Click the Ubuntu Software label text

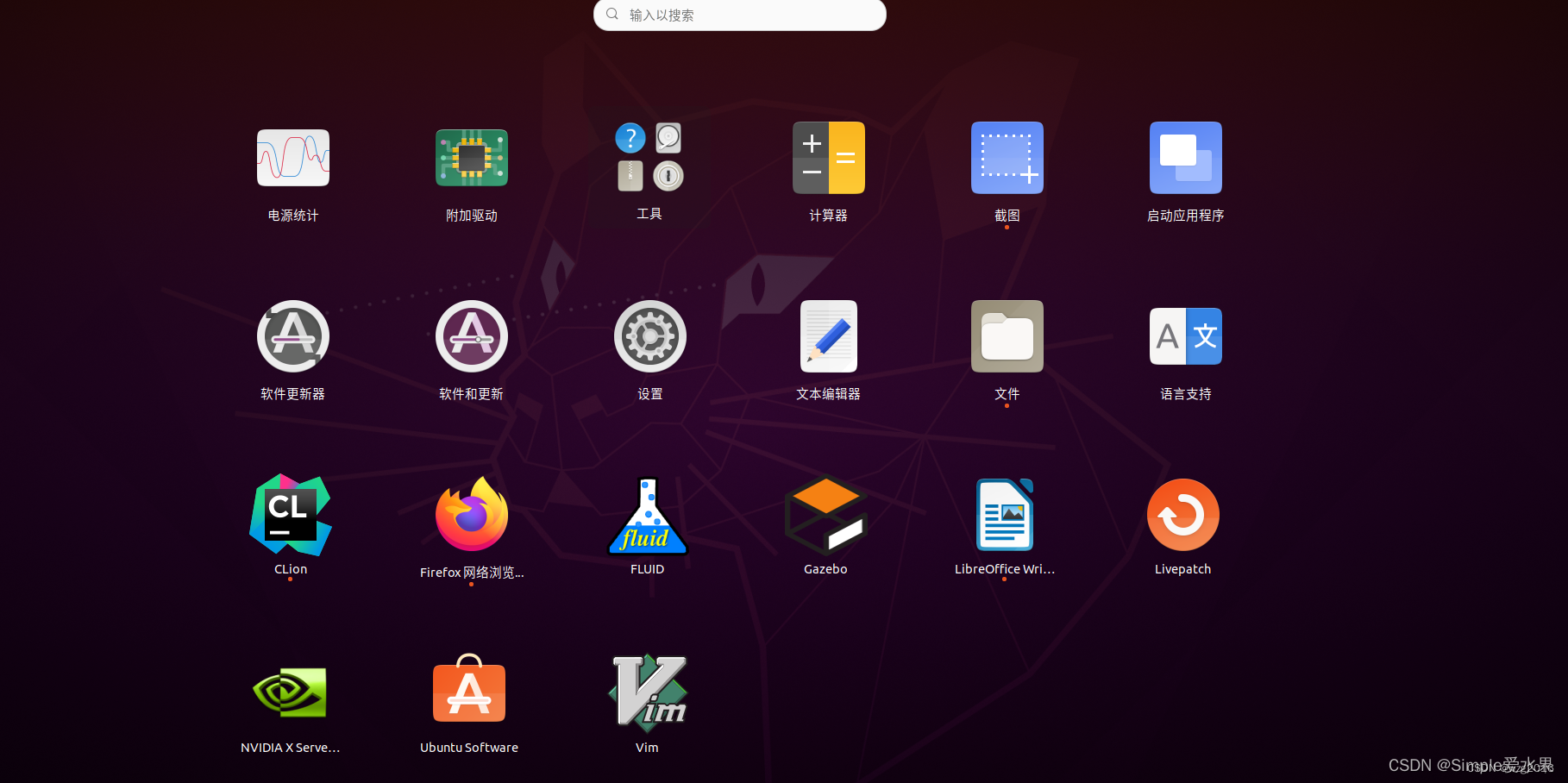469,748
